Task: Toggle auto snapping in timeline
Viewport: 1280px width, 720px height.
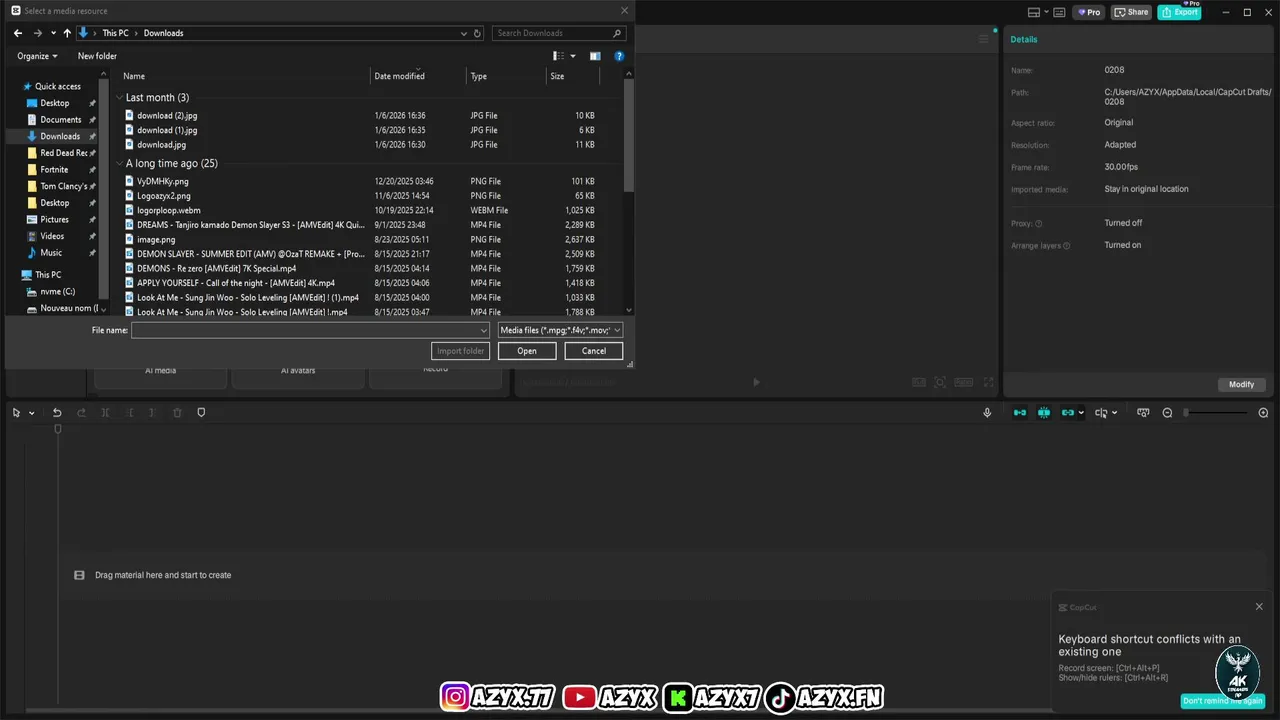Action: tap(1044, 413)
